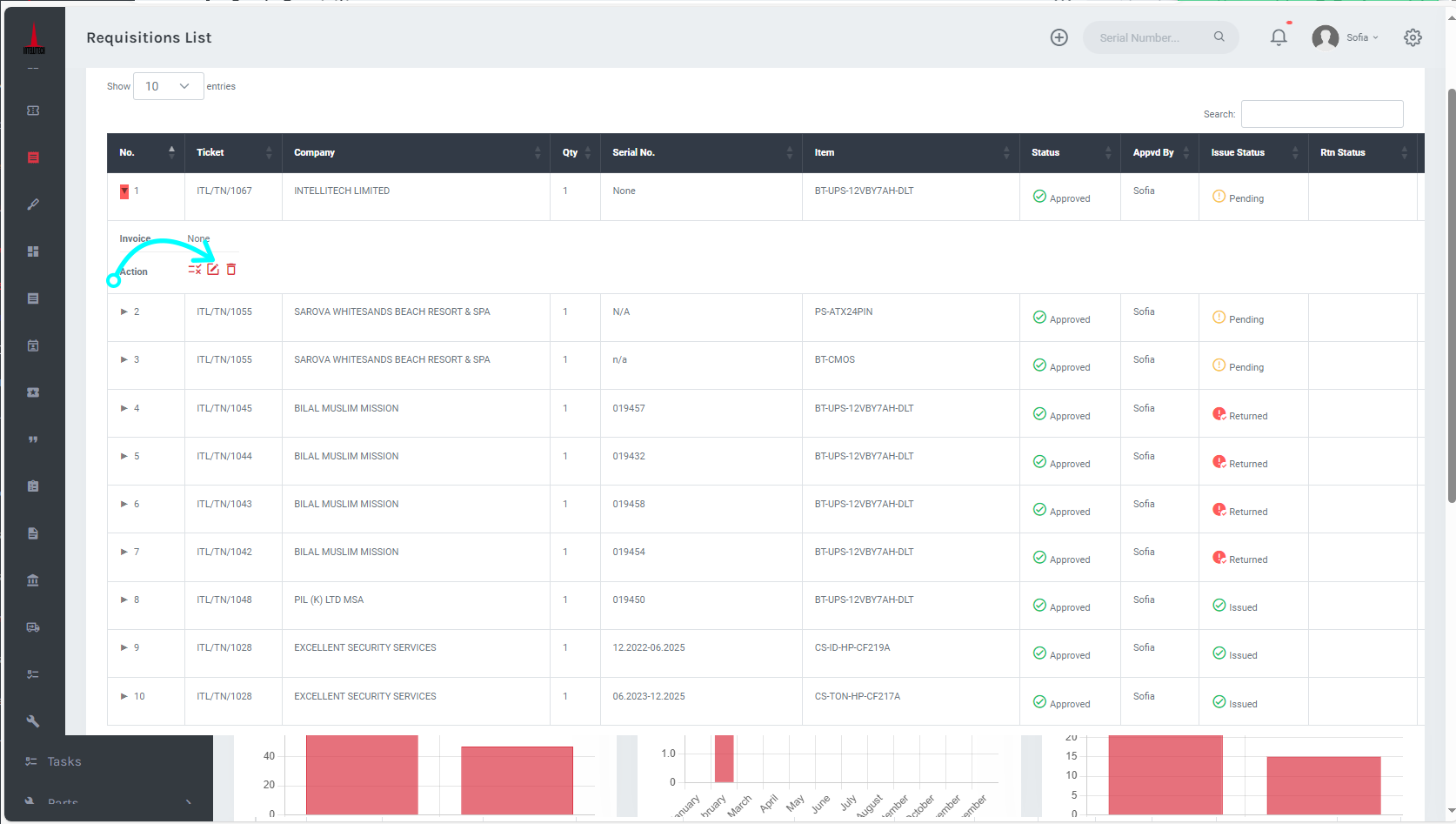This screenshot has width=1456, height=824.
Task: Collapse expanded row 1
Action: (124, 191)
